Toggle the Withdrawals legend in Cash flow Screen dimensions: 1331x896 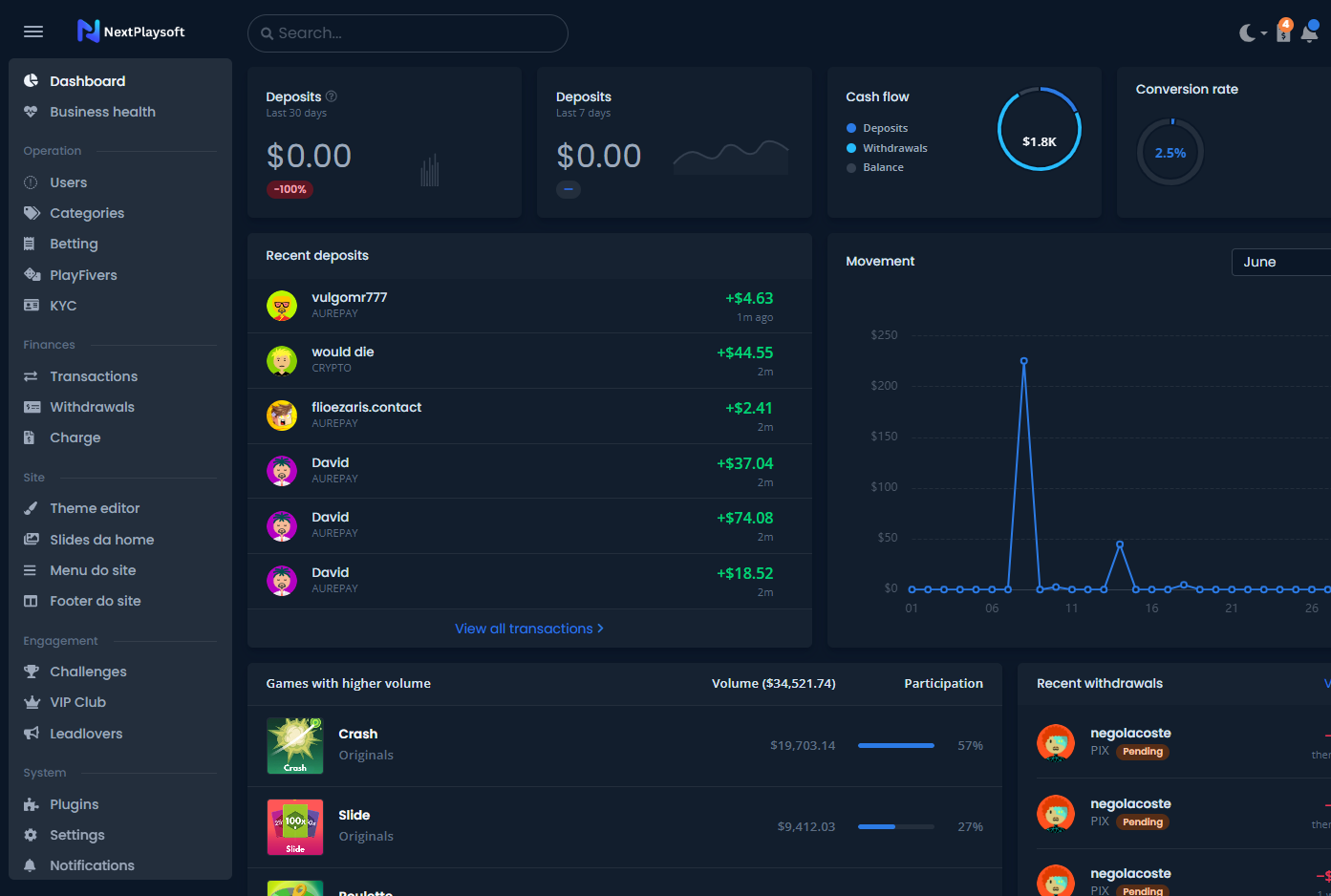click(887, 148)
